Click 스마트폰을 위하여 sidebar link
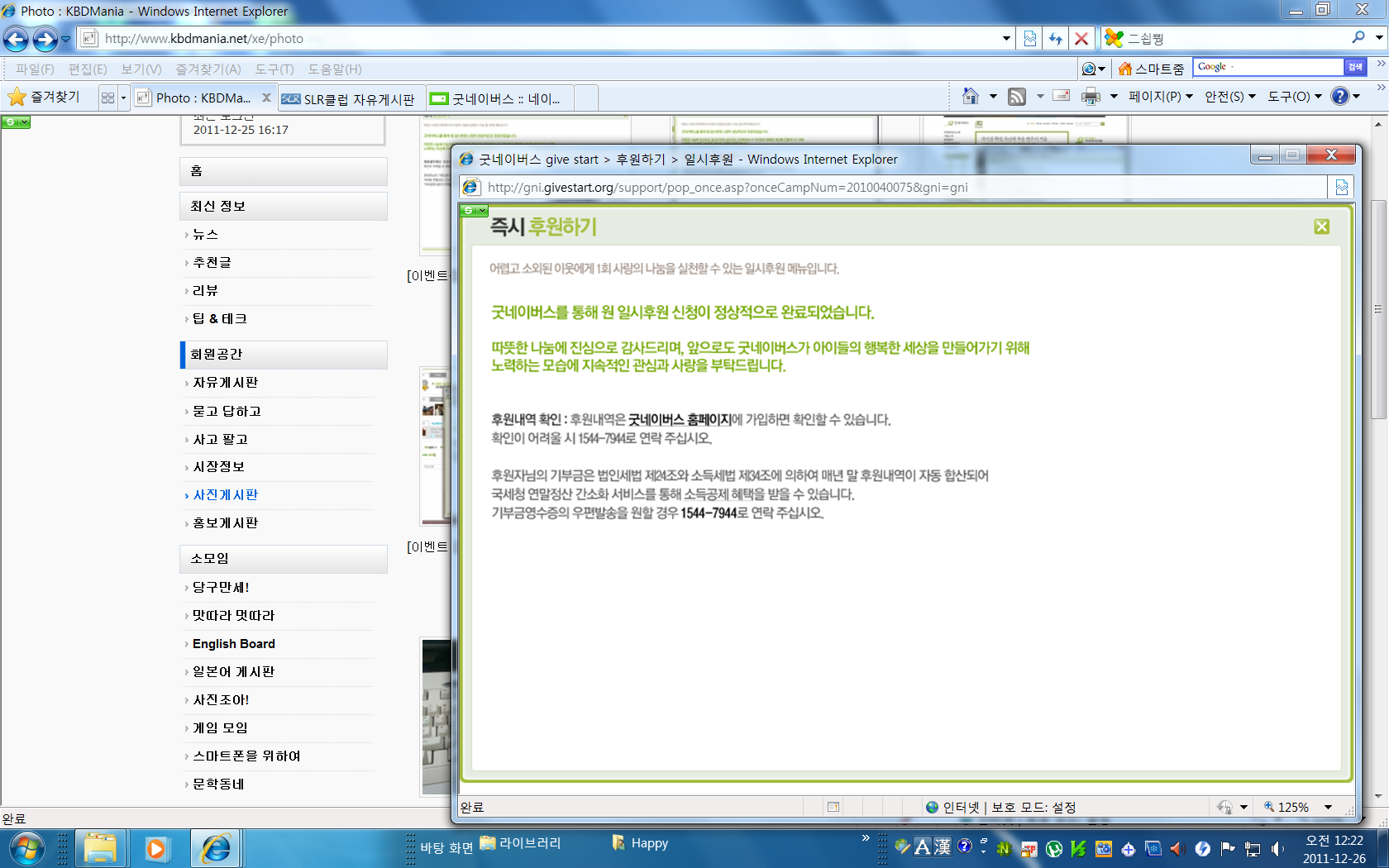This screenshot has height=868, width=1389. (x=246, y=756)
